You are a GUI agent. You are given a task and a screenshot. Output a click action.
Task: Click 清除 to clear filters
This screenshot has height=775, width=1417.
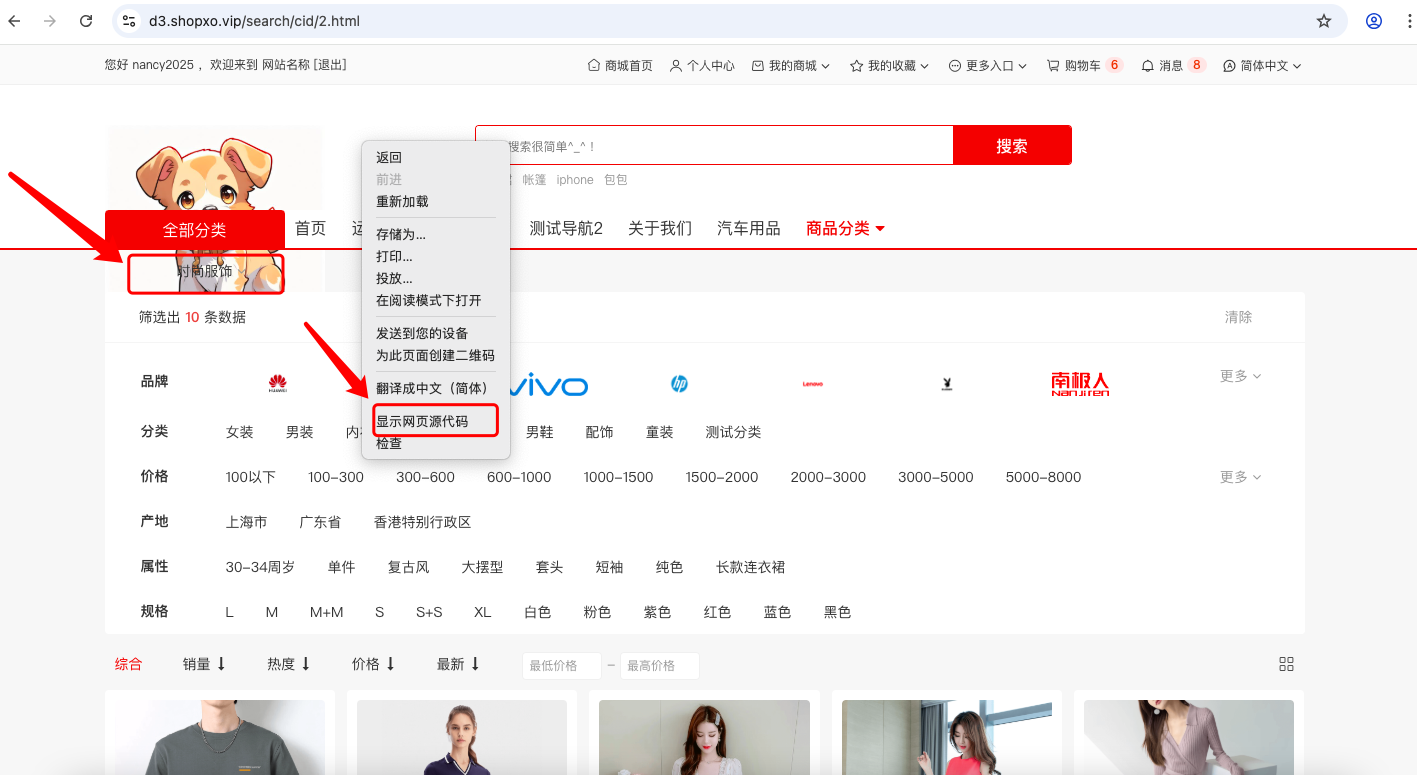(x=1238, y=317)
